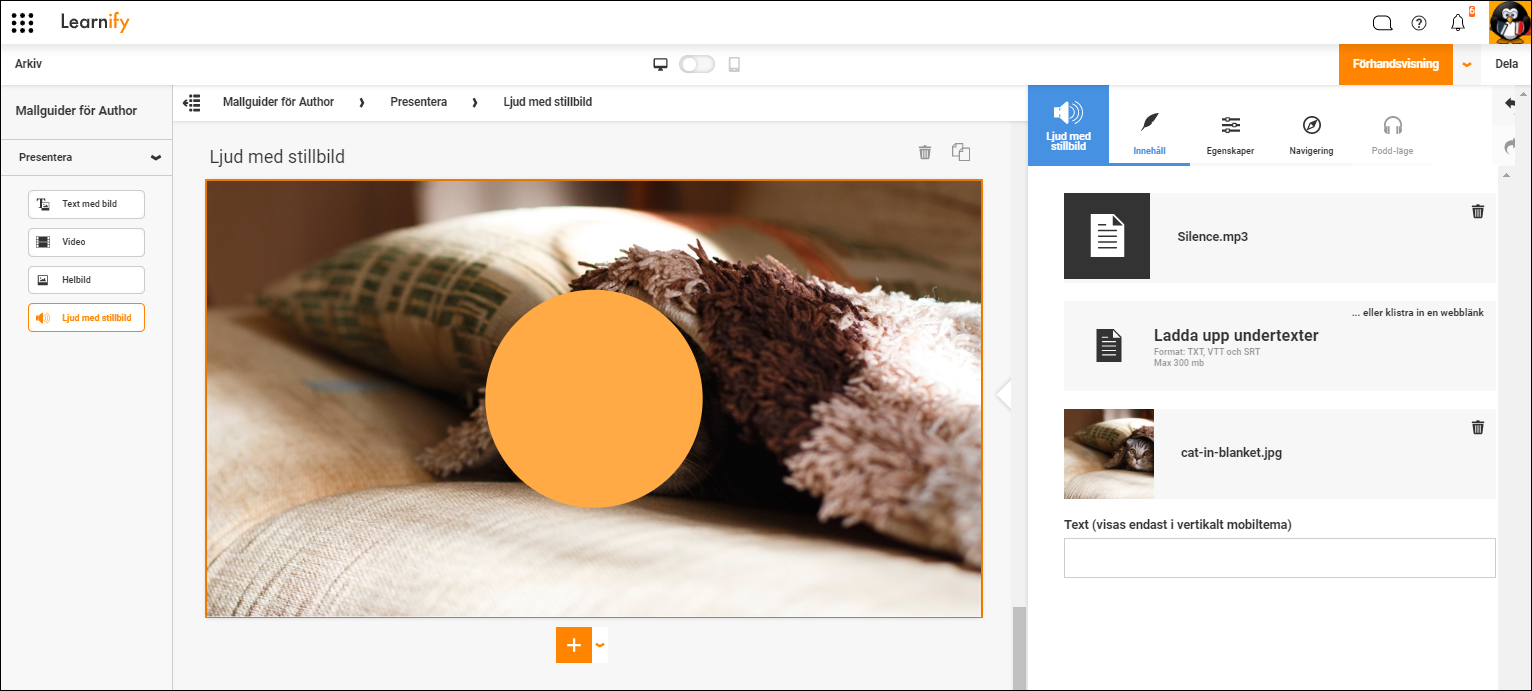Open the cat-in-blanket.jpg thumbnail
This screenshot has height=691, width=1532.
(1109, 454)
